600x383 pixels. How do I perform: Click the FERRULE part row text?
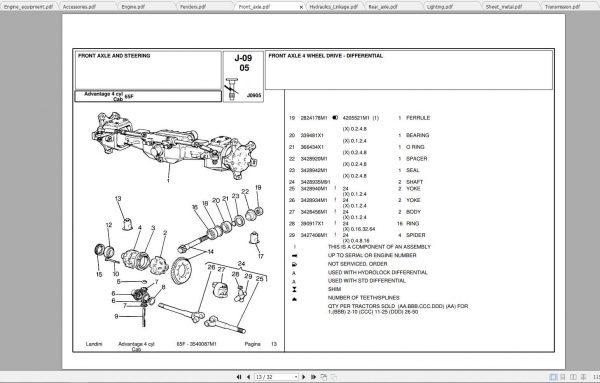click(418, 118)
